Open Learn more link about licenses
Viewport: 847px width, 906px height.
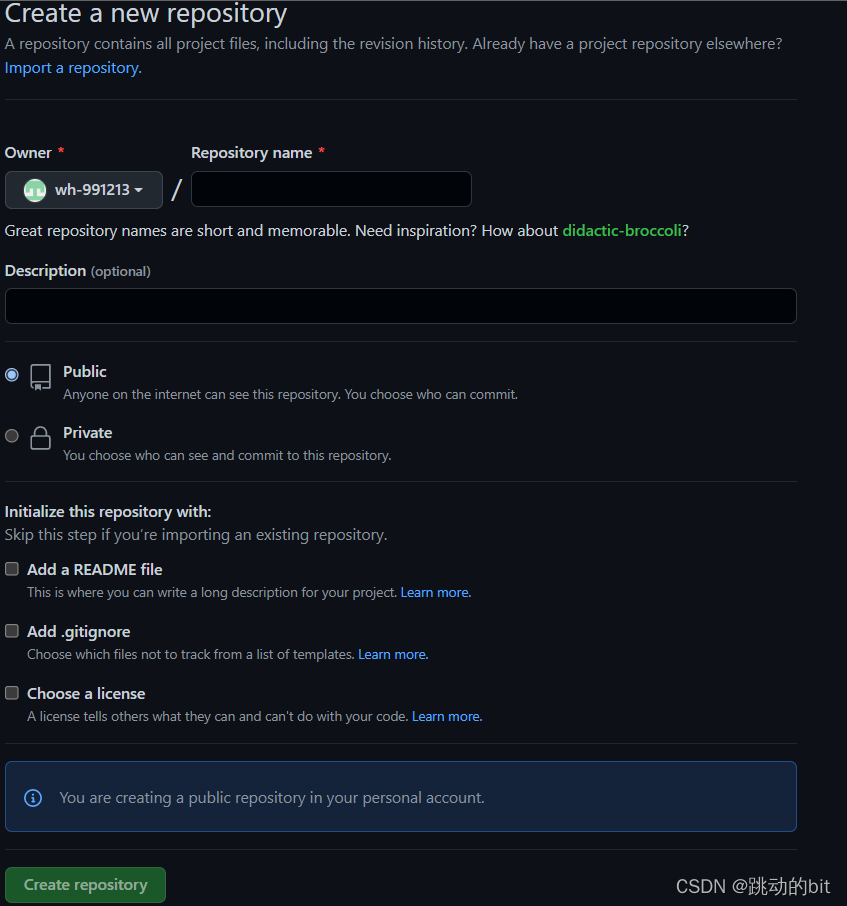pos(446,717)
